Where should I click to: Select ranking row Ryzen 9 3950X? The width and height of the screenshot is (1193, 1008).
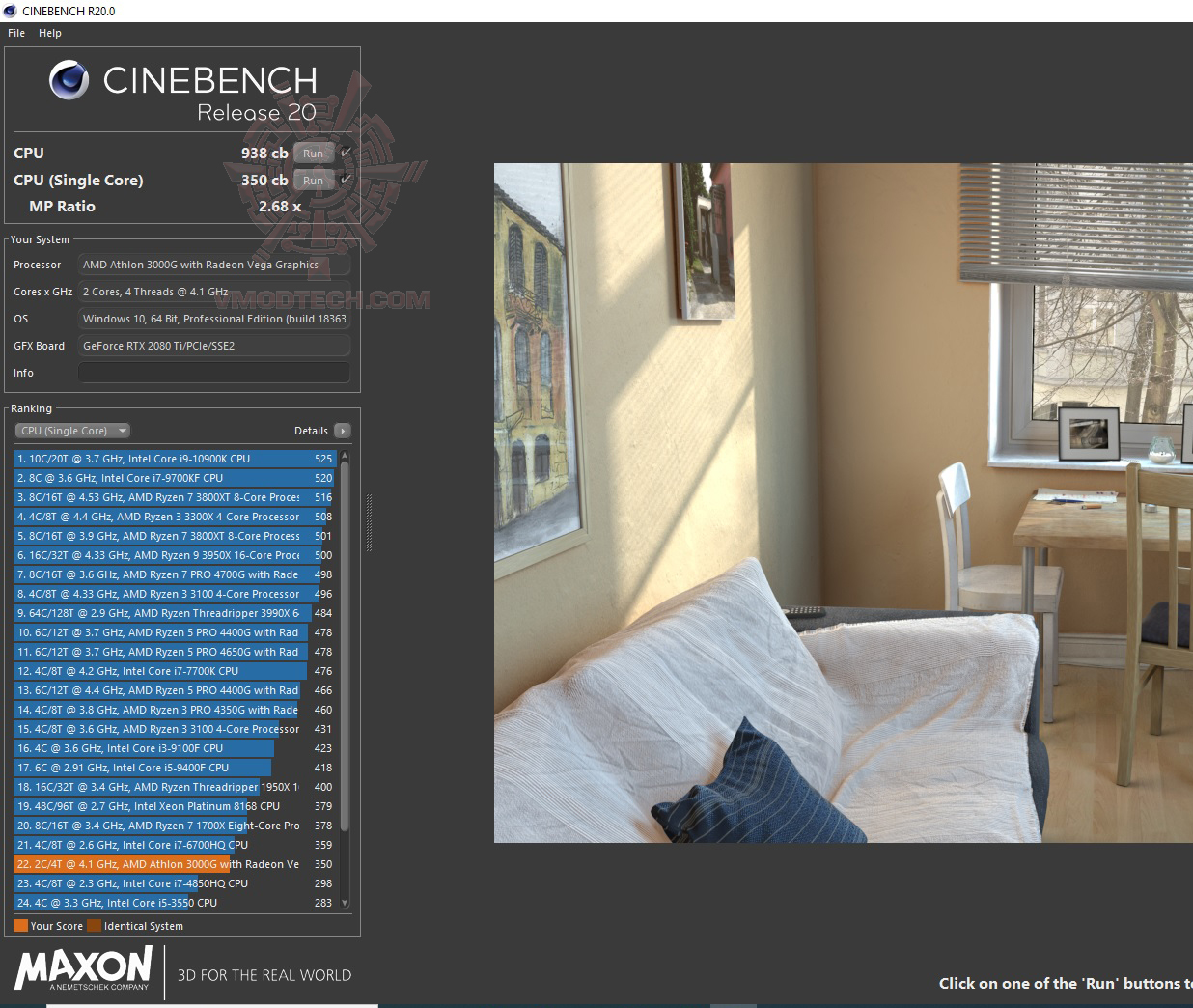coord(175,555)
